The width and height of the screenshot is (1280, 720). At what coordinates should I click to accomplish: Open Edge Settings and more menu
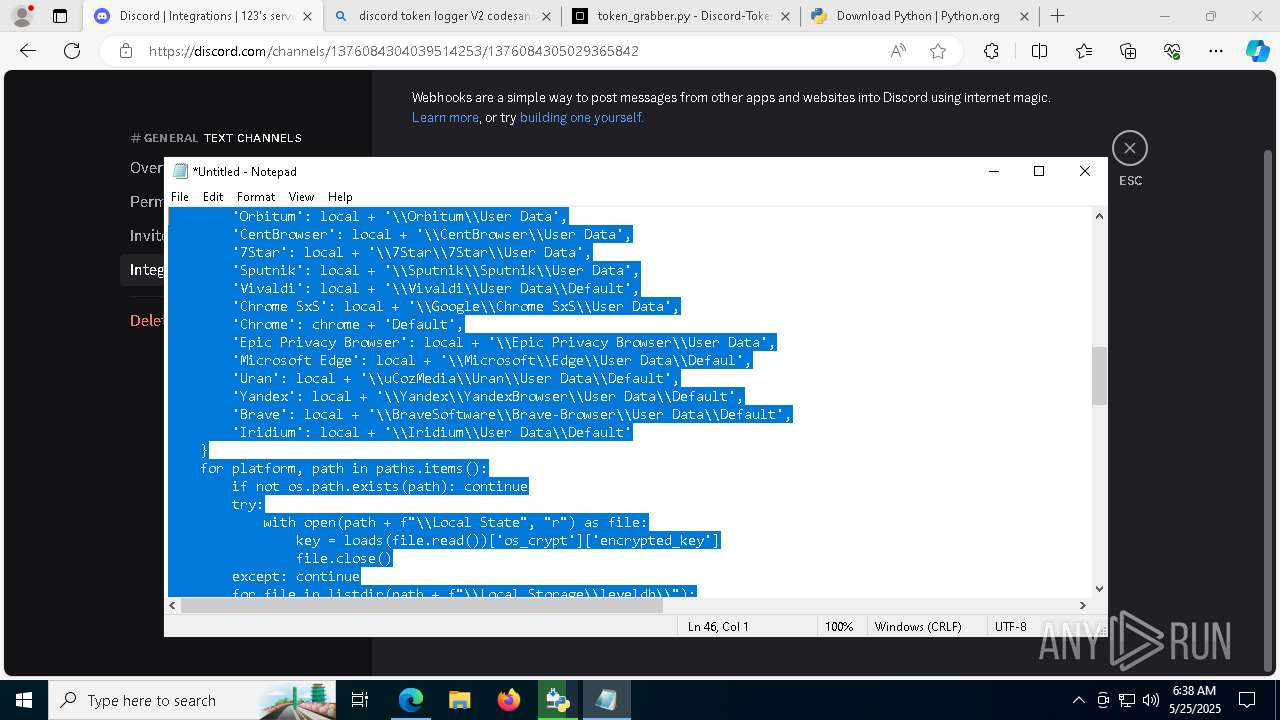coord(1216,51)
